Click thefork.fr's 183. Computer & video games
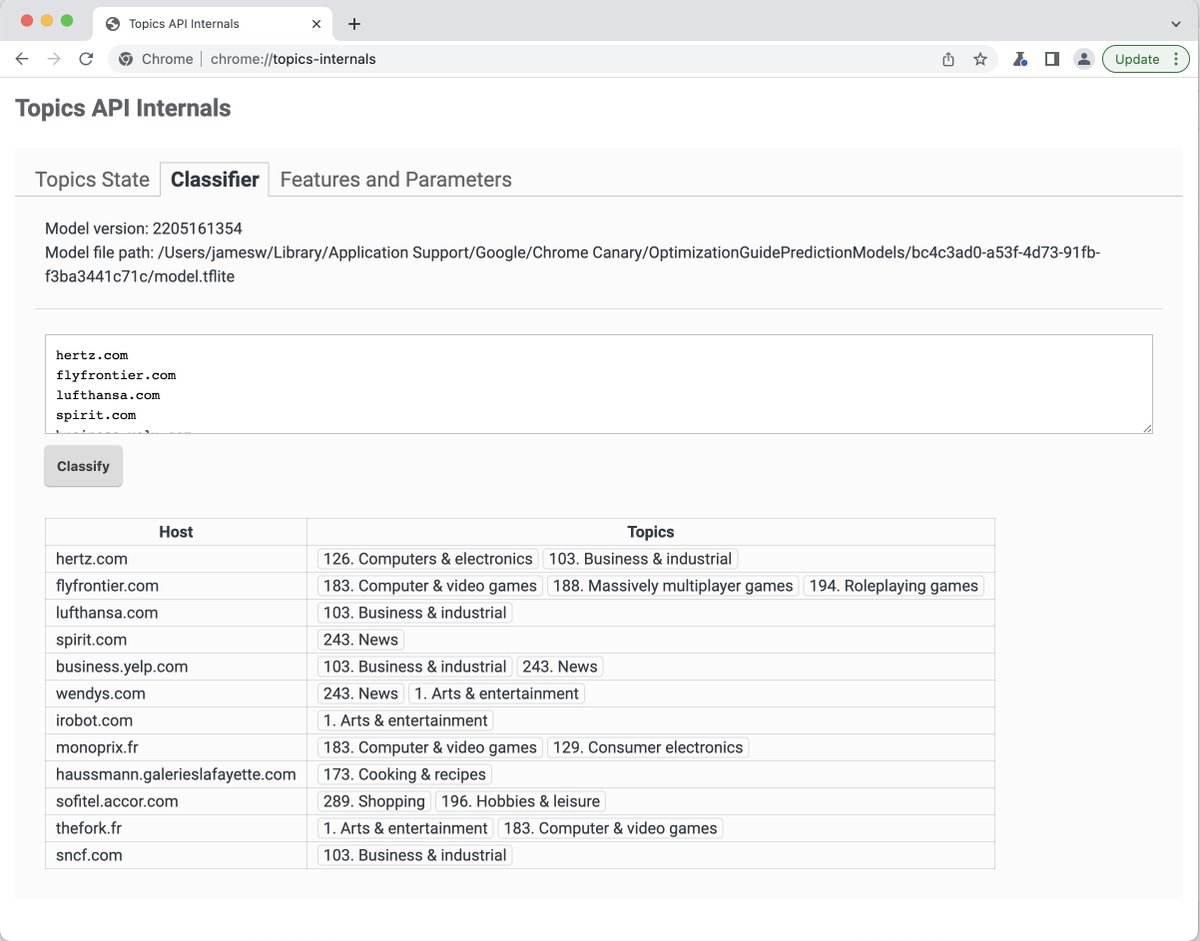Viewport: 1200px width, 941px height. (x=610, y=829)
